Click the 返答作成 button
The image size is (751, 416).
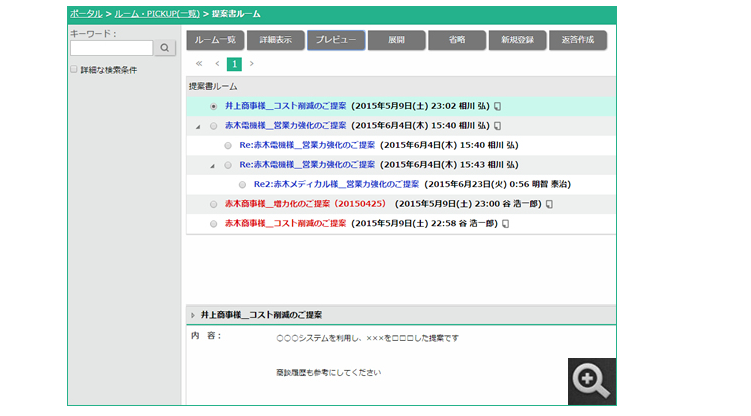pyautogui.click(x=578, y=40)
